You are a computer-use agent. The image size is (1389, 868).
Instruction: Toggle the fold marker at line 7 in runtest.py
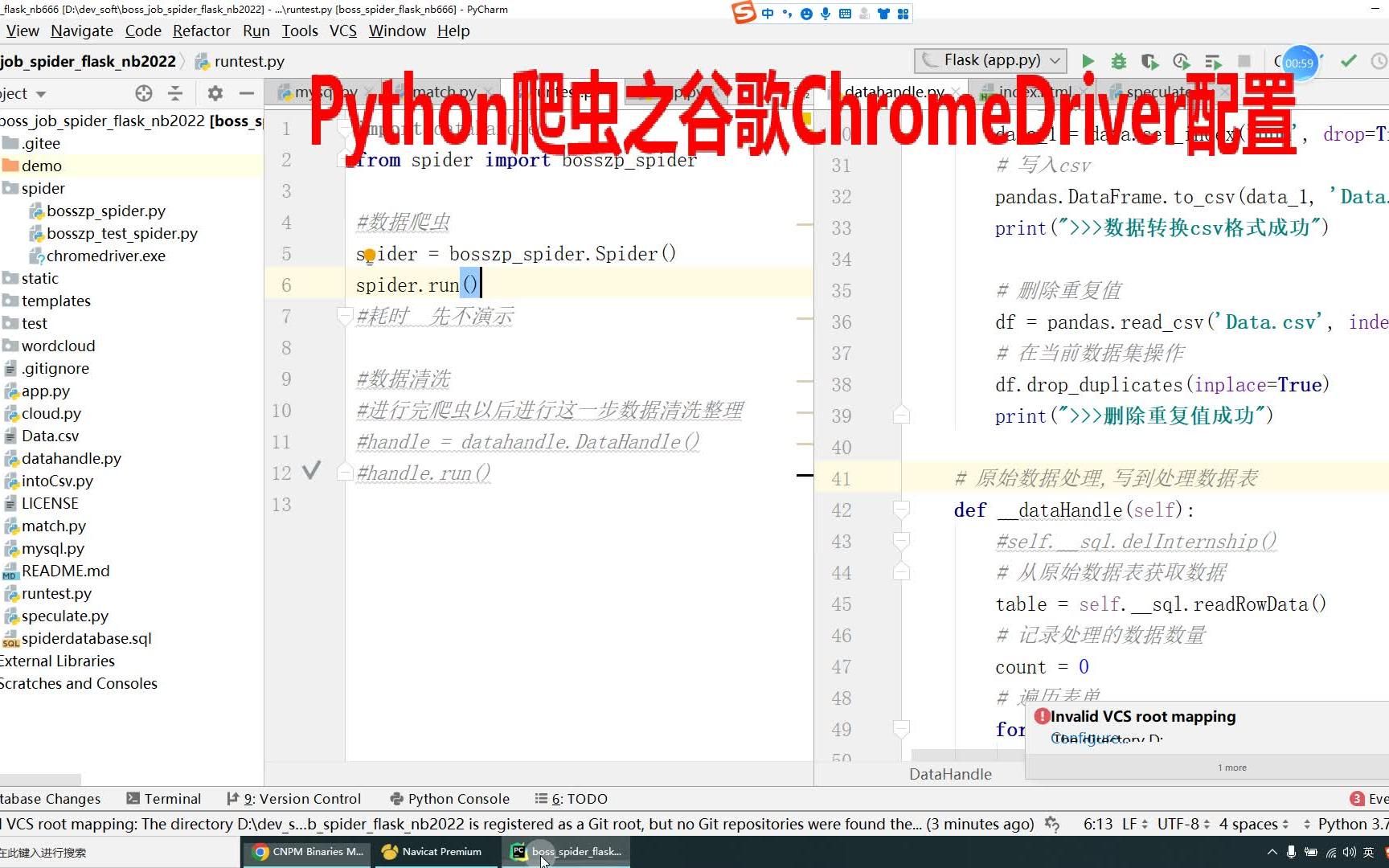pyautogui.click(x=344, y=316)
